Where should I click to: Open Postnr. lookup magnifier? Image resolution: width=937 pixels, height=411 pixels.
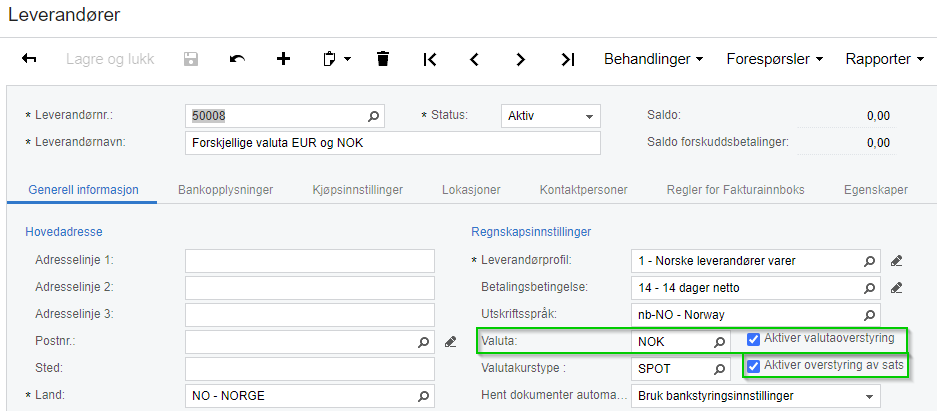(423, 342)
